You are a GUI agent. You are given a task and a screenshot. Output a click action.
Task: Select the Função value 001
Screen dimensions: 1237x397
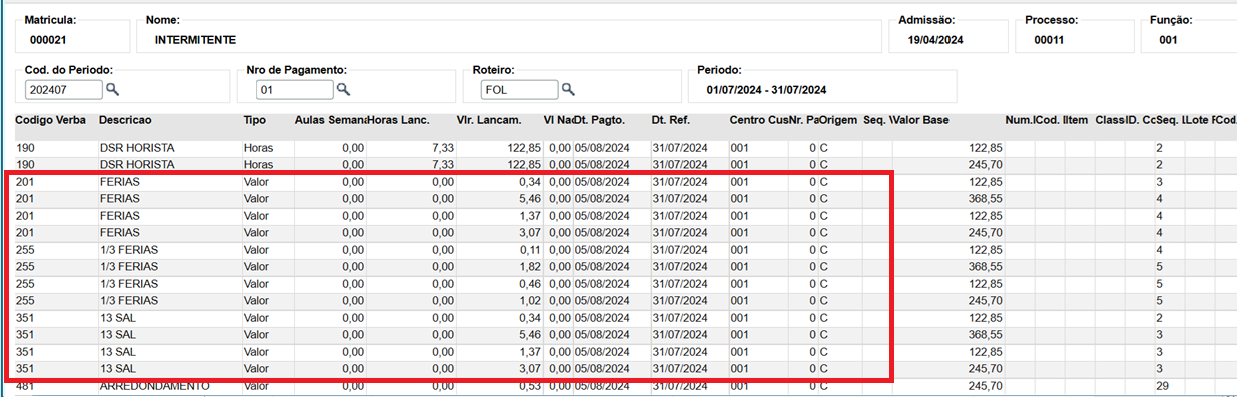point(1168,40)
